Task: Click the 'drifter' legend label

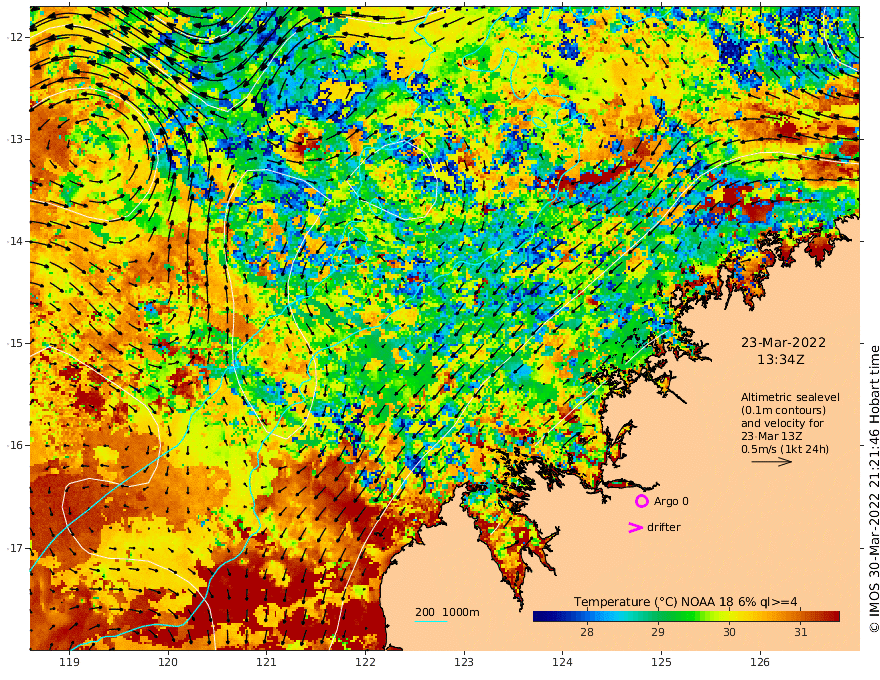Action: click(x=664, y=527)
